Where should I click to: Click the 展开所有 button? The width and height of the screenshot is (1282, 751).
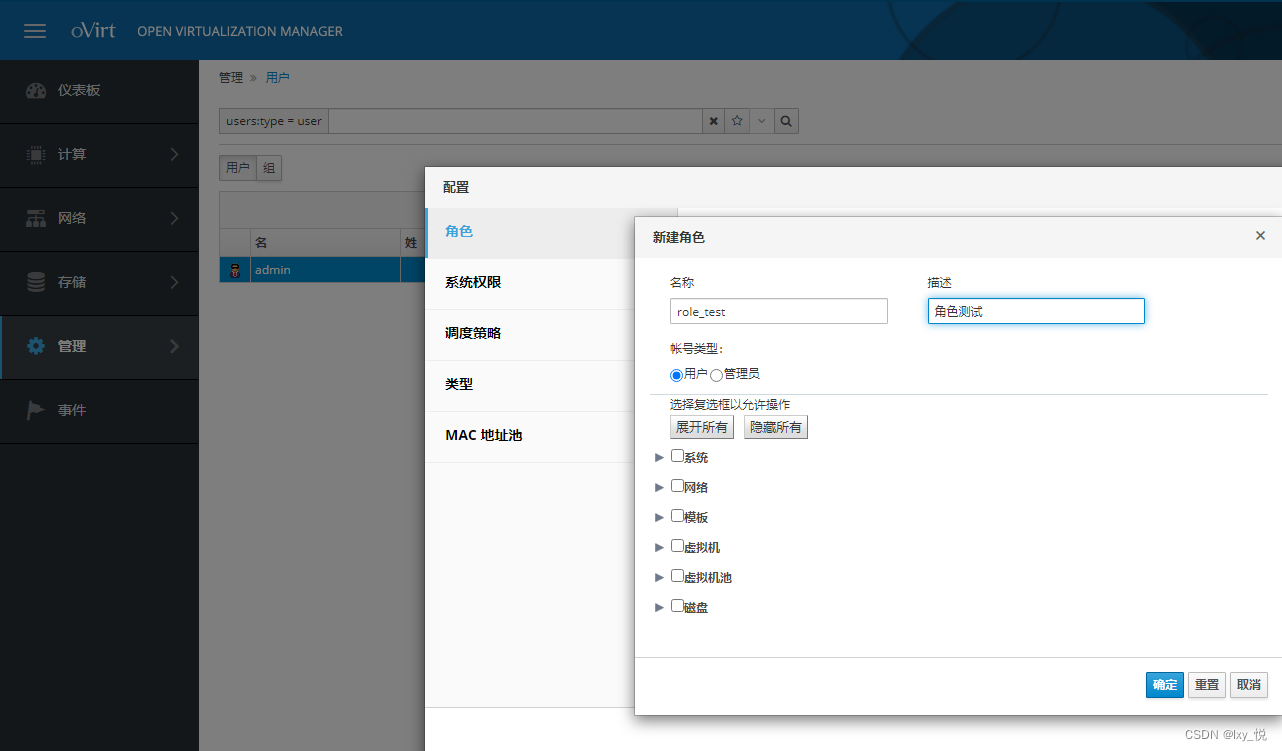coord(701,427)
